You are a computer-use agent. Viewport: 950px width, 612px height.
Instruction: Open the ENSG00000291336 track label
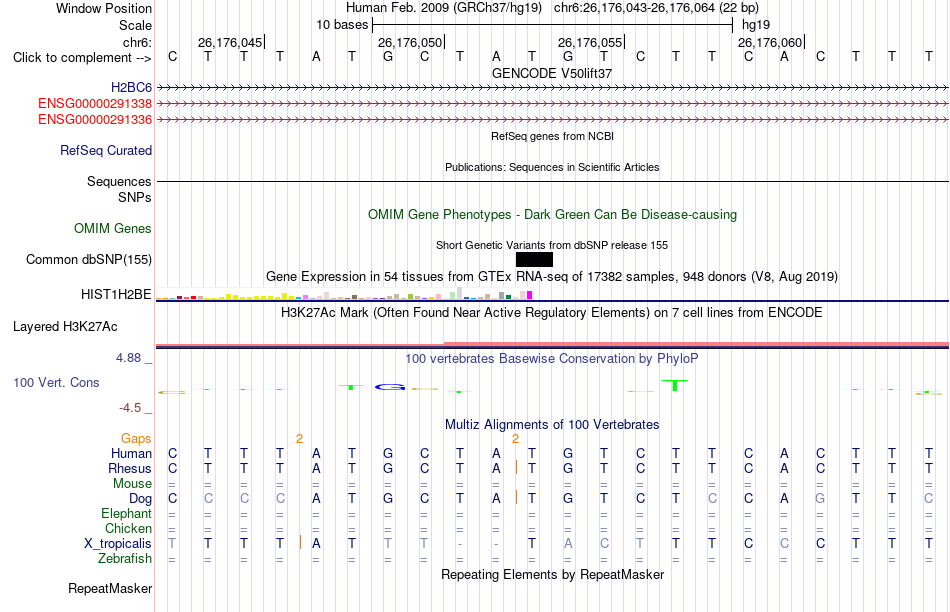(95, 119)
